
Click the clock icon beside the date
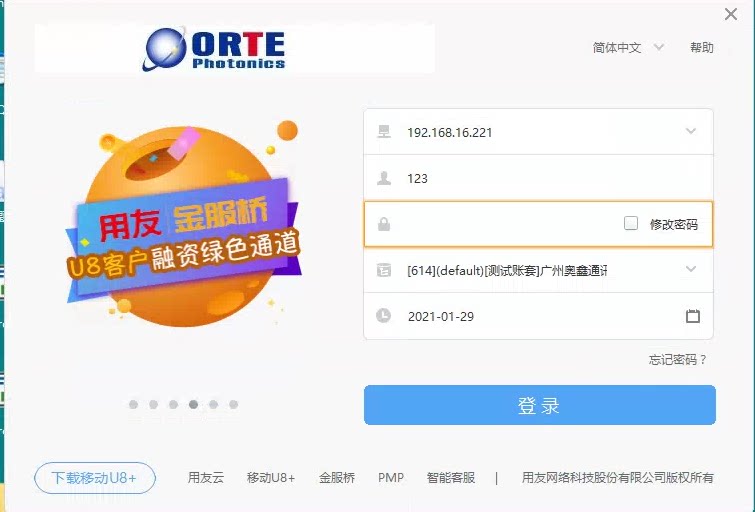pyautogui.click(x=383, y=315)
